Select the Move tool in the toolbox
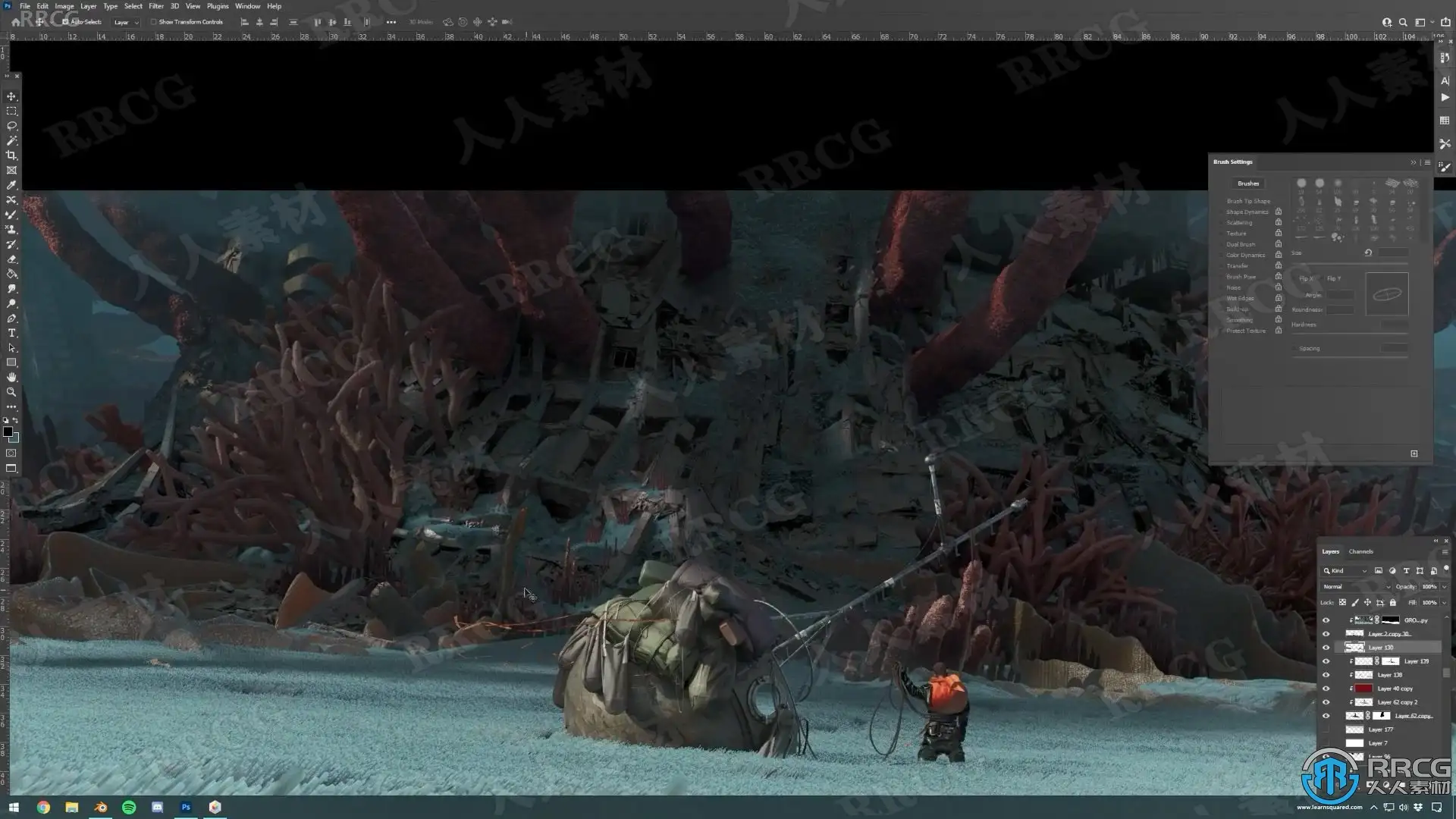The height and width of the screenshot is (819, 1456). pyautogui.click(x=11, y=96)
